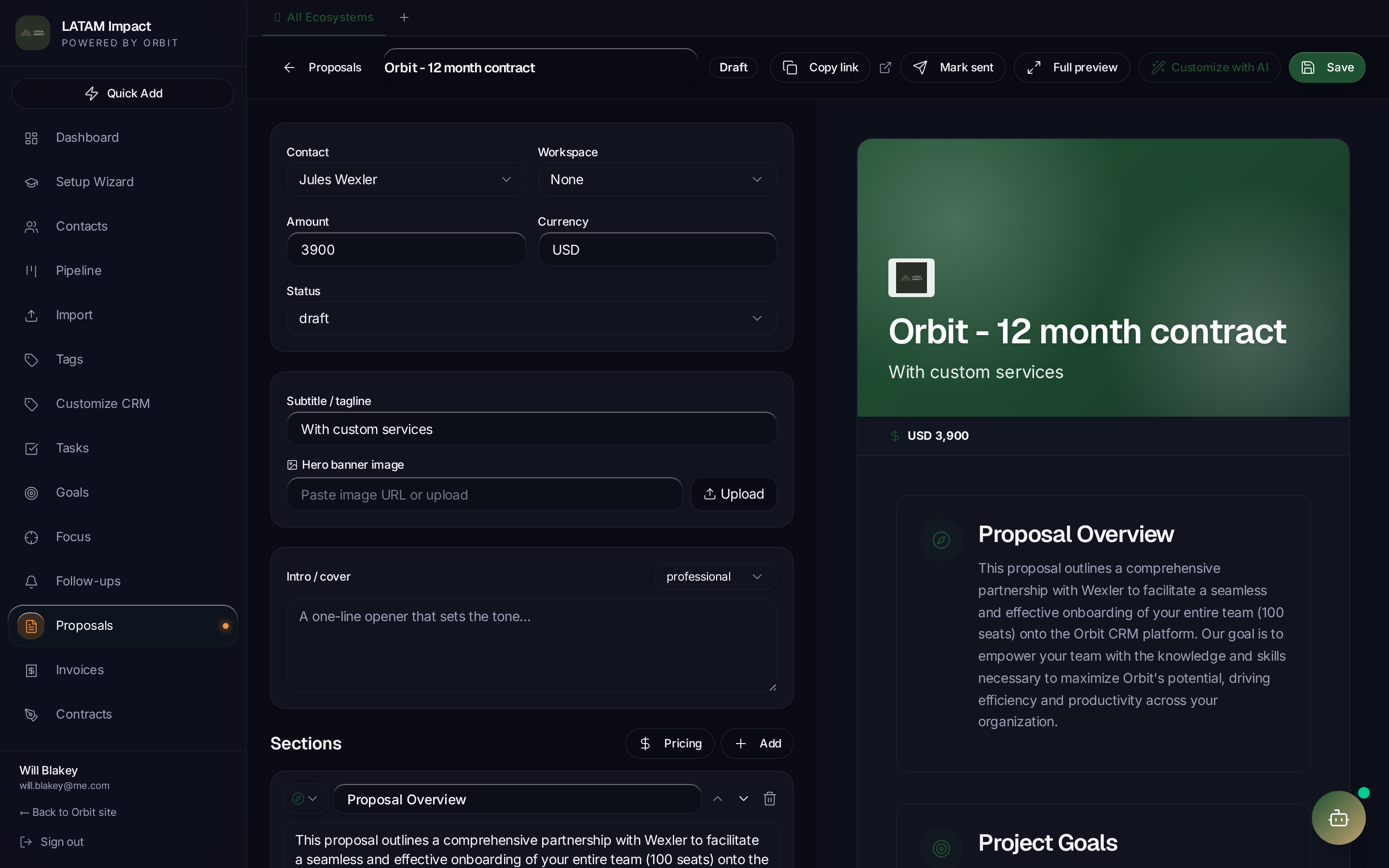Click the Import upload icon in sidebar

(31, 315)
